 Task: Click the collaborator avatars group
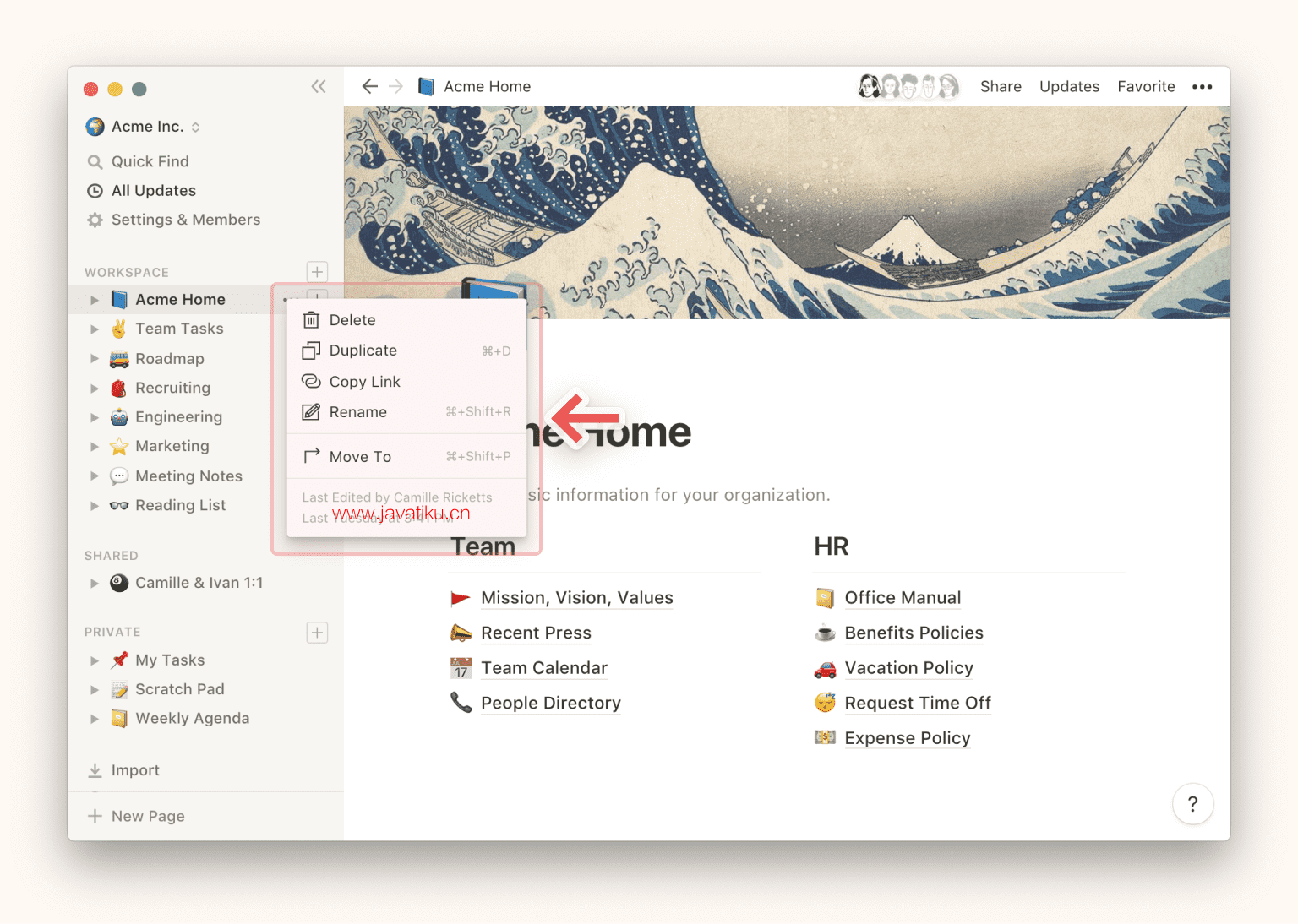[909, 86]
